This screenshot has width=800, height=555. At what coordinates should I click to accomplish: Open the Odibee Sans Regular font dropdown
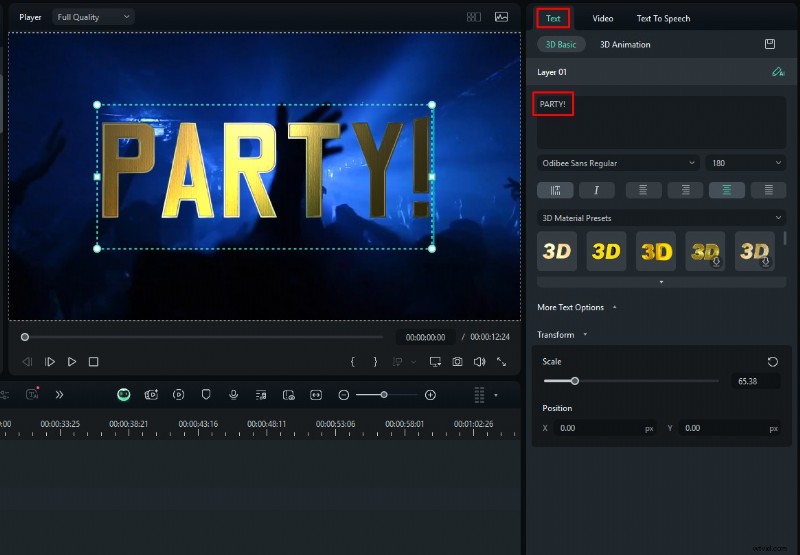618,163
